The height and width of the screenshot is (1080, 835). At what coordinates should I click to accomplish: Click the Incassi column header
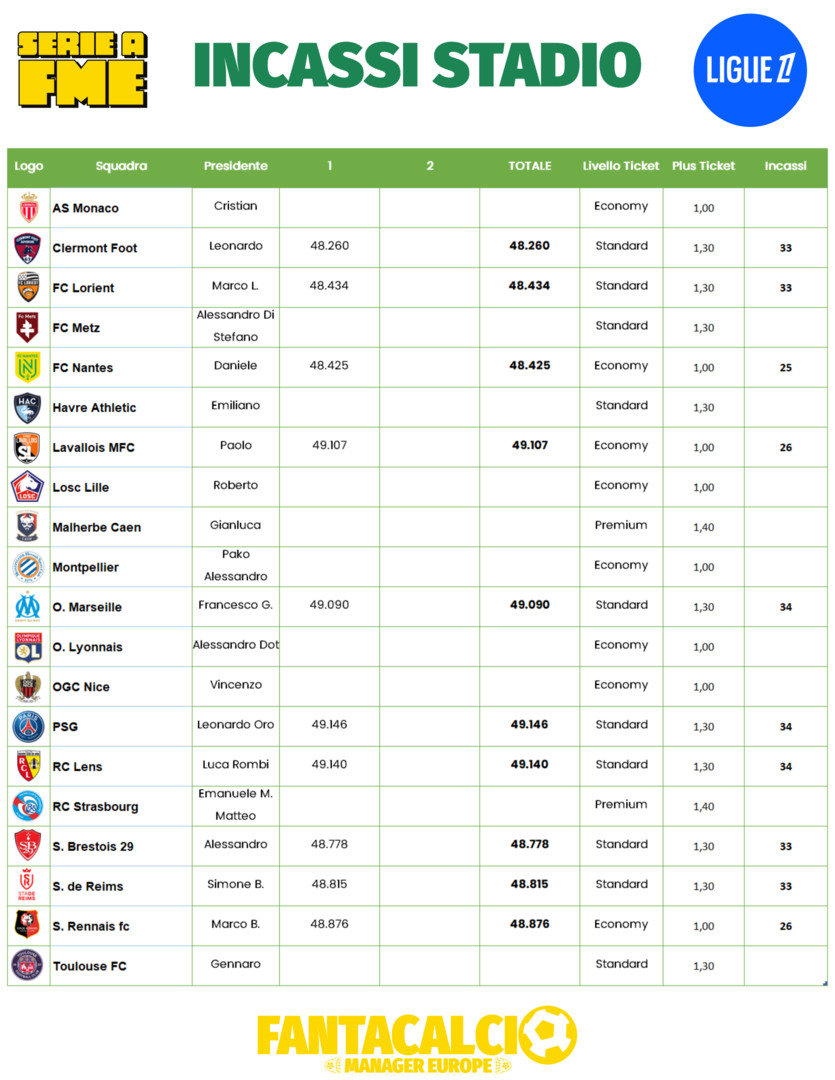[x=785, y=166]
